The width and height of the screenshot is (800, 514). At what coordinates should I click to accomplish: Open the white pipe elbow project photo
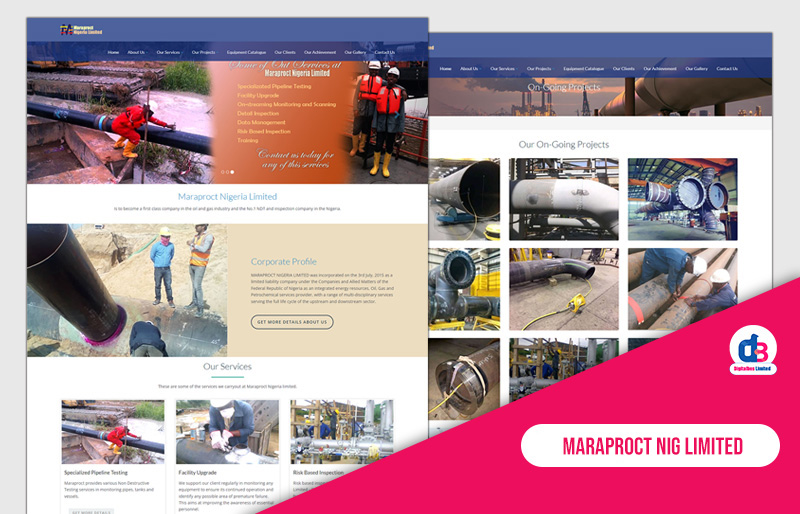coord(564,199)
